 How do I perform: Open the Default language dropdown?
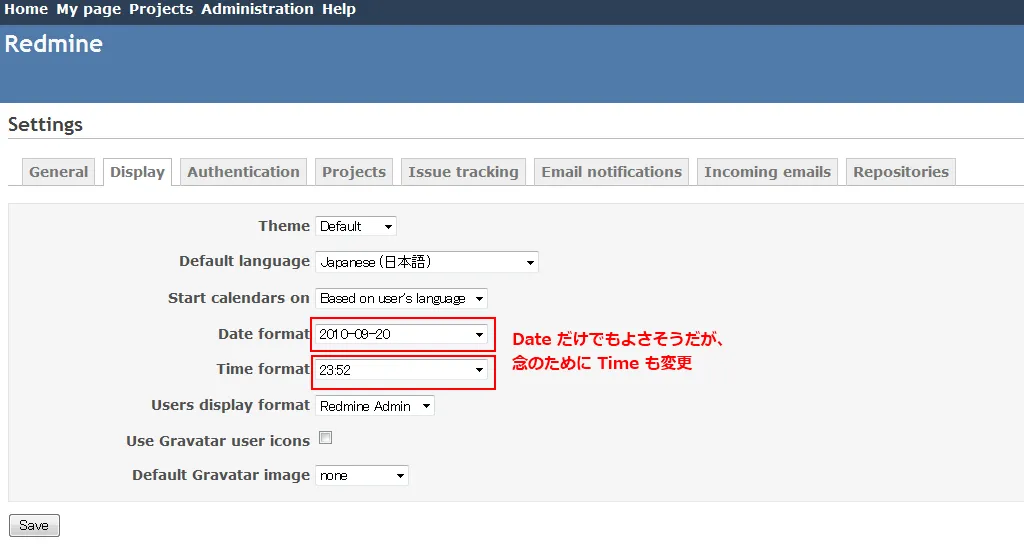(x=426, y=262)
